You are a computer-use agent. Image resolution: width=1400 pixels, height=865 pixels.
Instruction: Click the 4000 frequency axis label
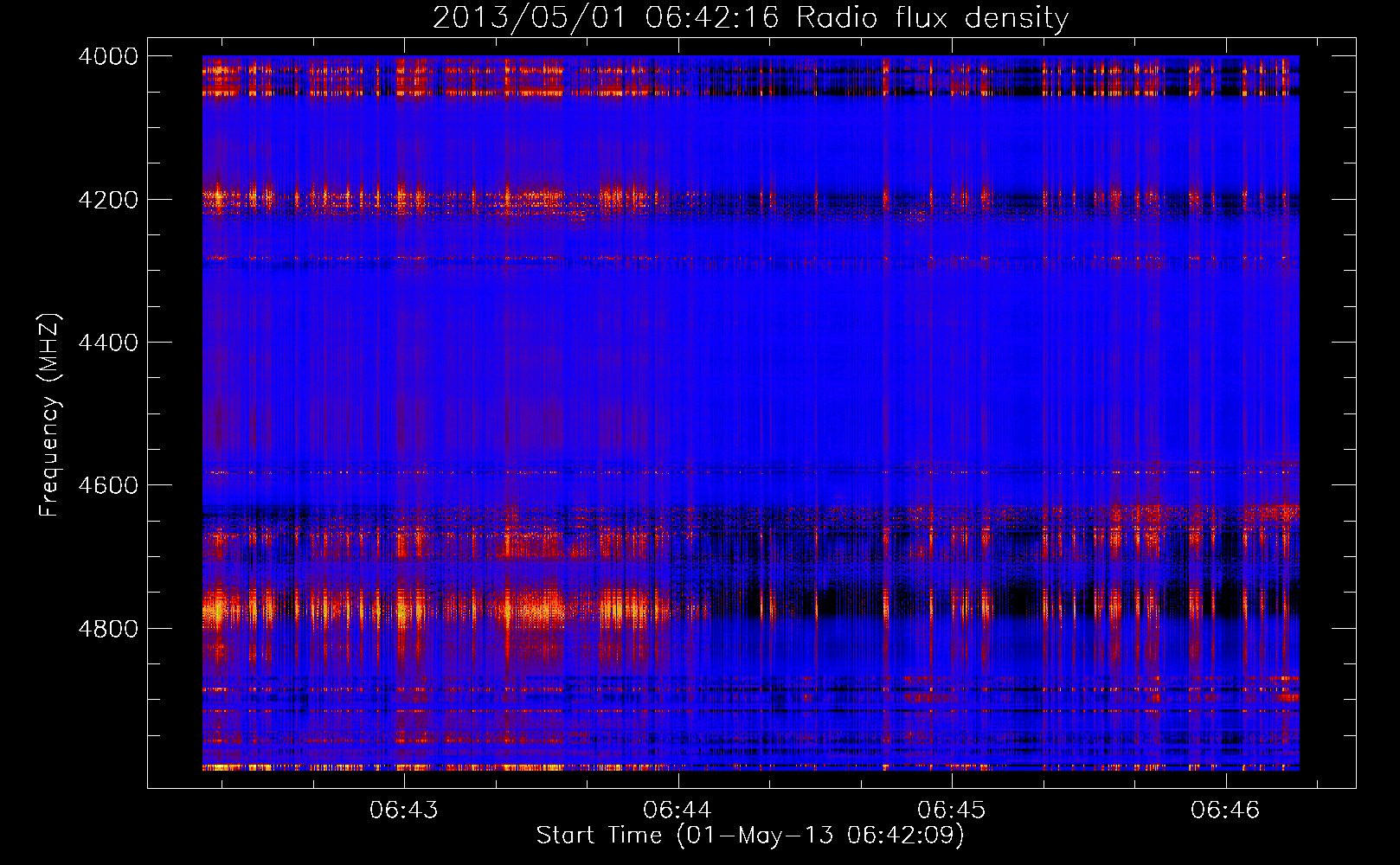[108, 56]
